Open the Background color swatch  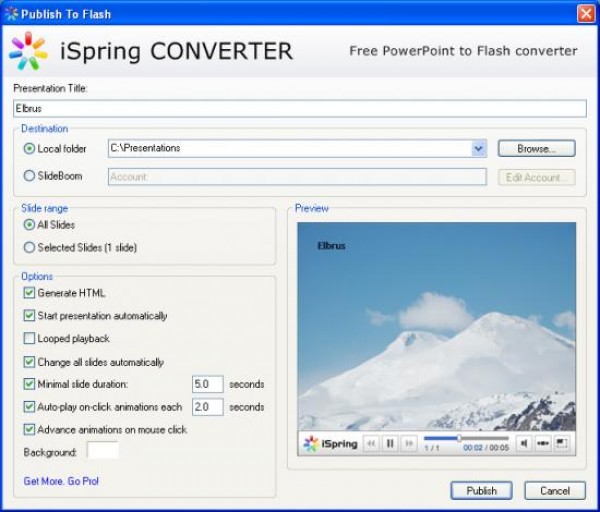tap(103, 450)
